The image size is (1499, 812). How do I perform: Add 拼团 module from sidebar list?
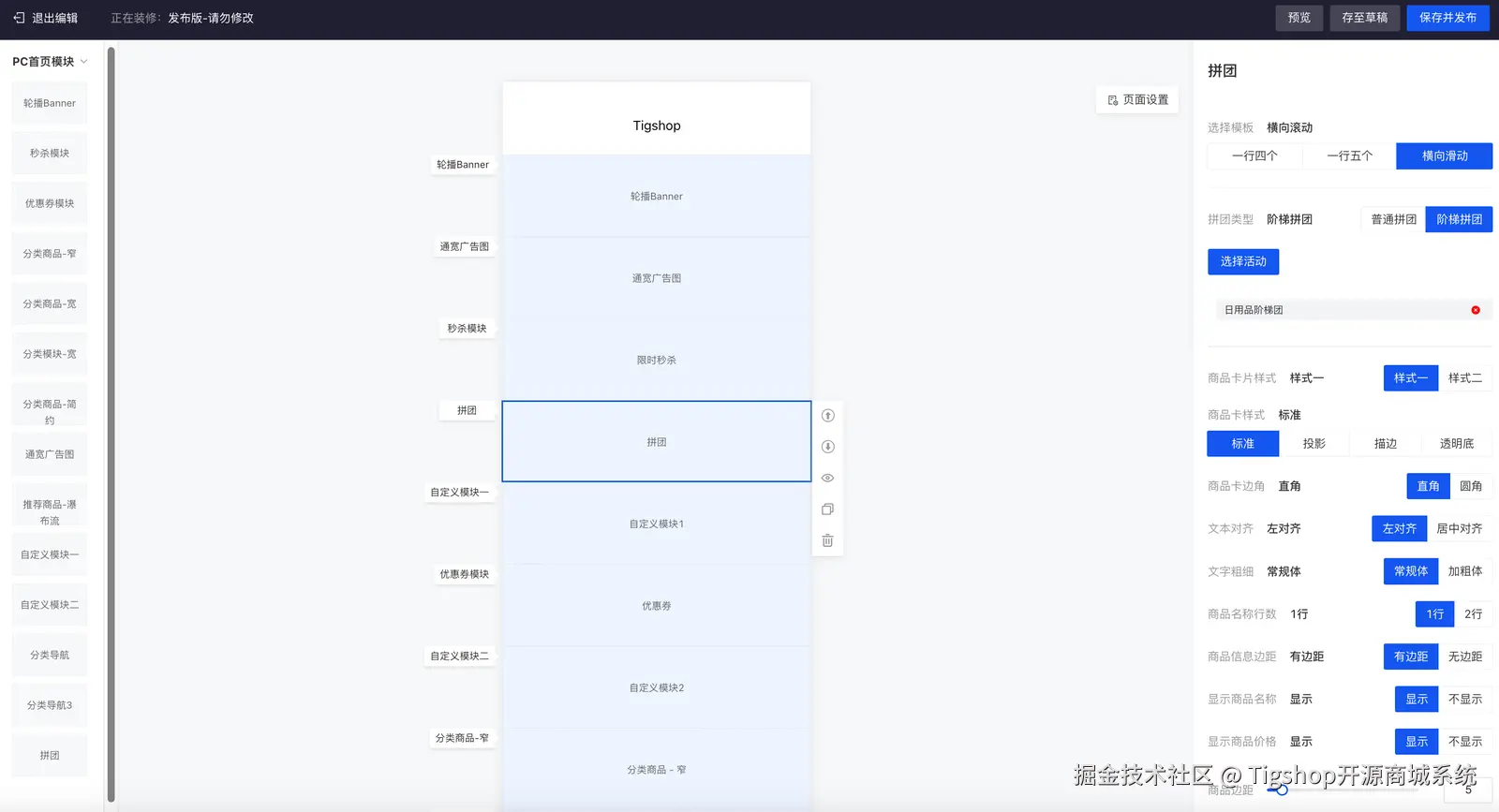click(50, 755)
